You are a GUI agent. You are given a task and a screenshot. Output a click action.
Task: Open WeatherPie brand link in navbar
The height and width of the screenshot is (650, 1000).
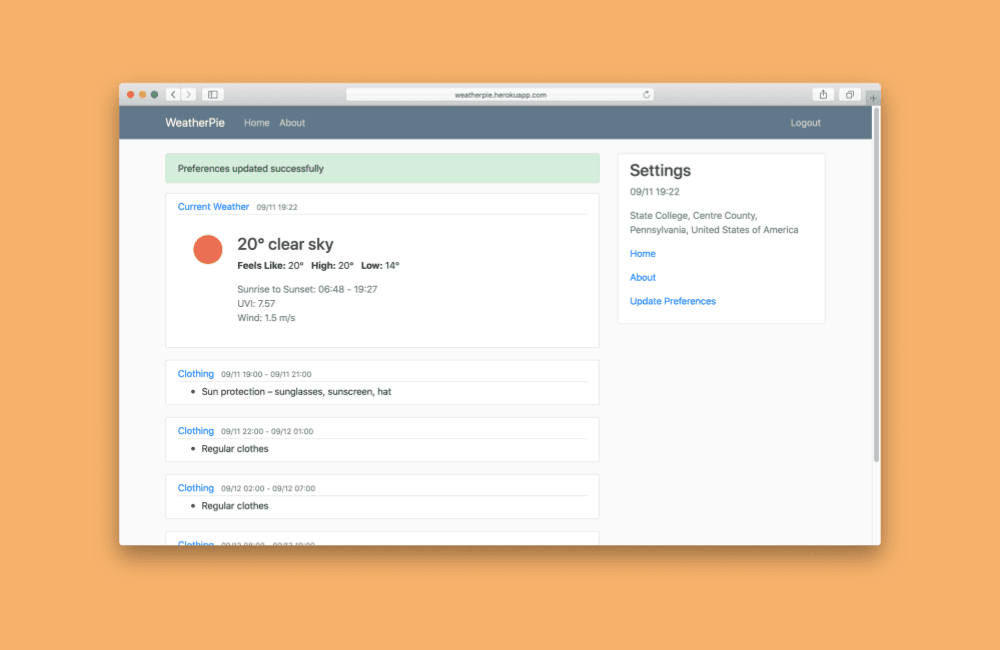click(195, 122)
